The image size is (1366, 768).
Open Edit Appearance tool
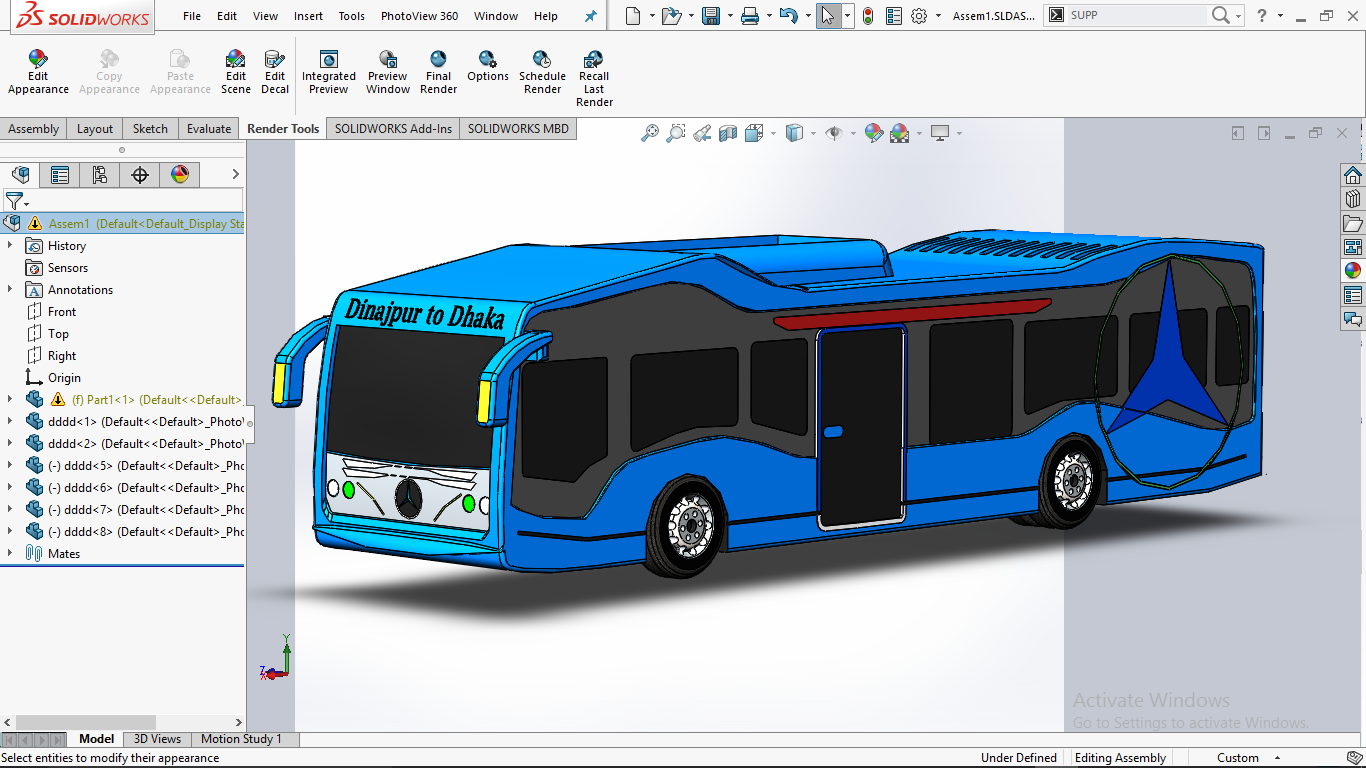(x=38, y=72)
